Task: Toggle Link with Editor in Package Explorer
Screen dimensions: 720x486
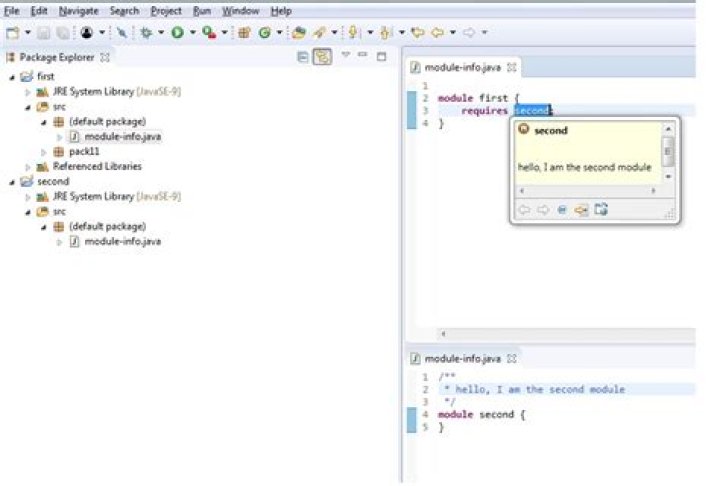Action: pyautogui.click(x=322, y=57)
